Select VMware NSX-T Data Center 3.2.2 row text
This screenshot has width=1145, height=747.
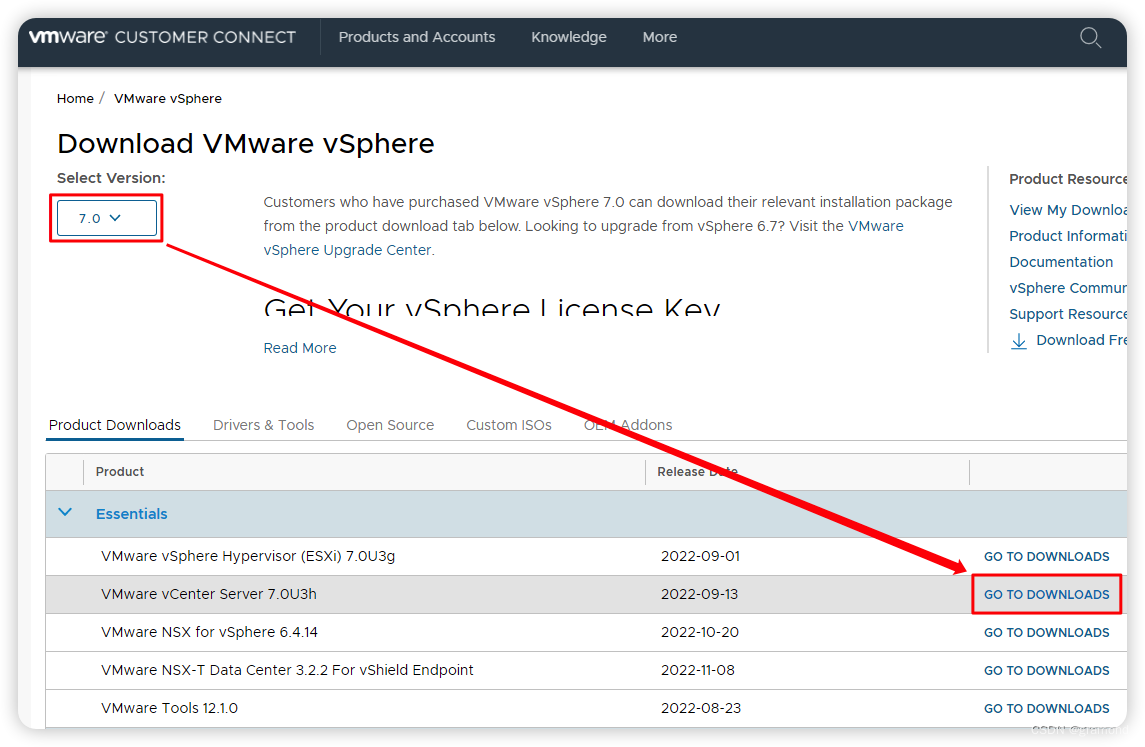287,670
